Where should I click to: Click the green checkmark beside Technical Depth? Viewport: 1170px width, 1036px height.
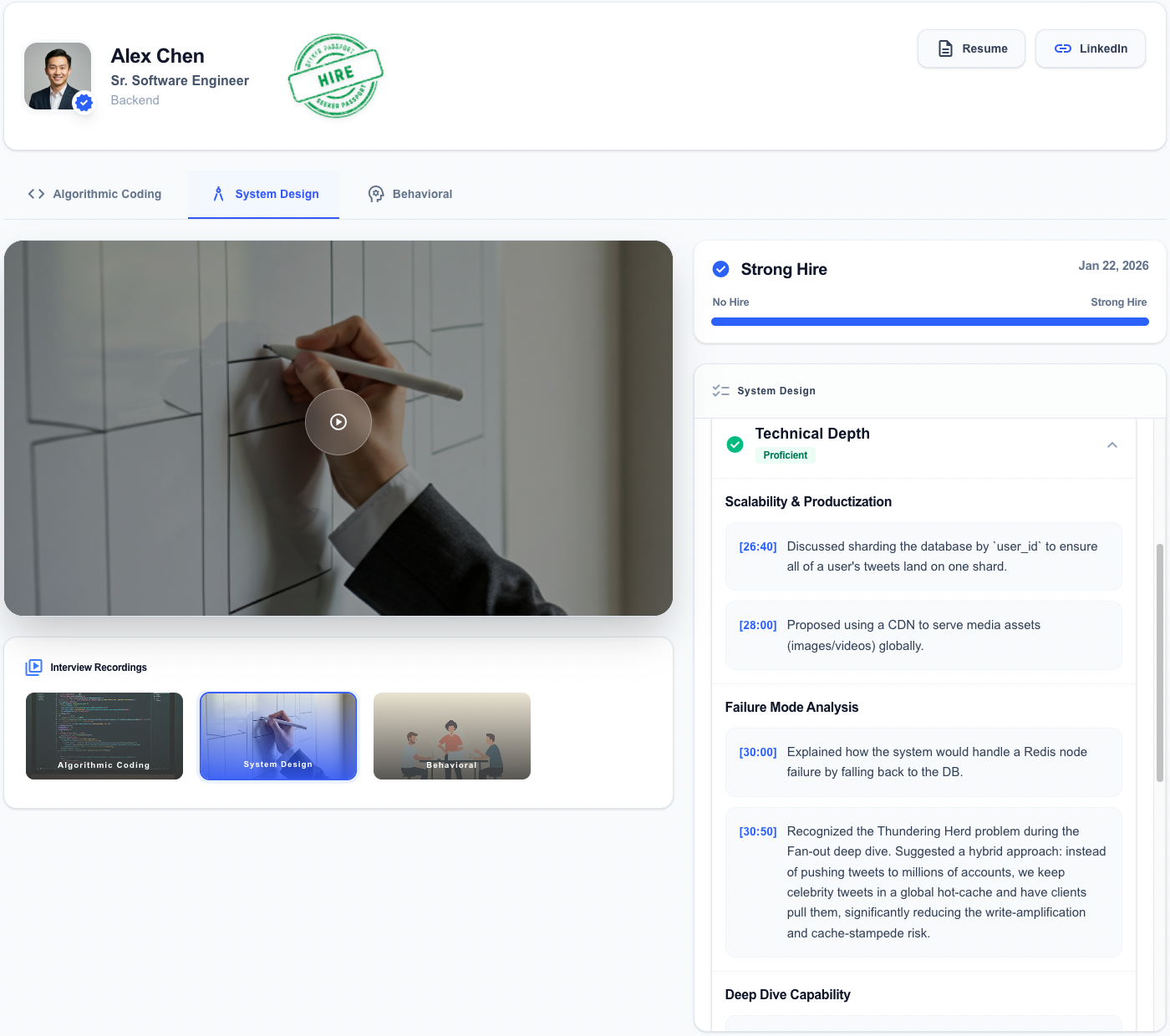[735, 444]
